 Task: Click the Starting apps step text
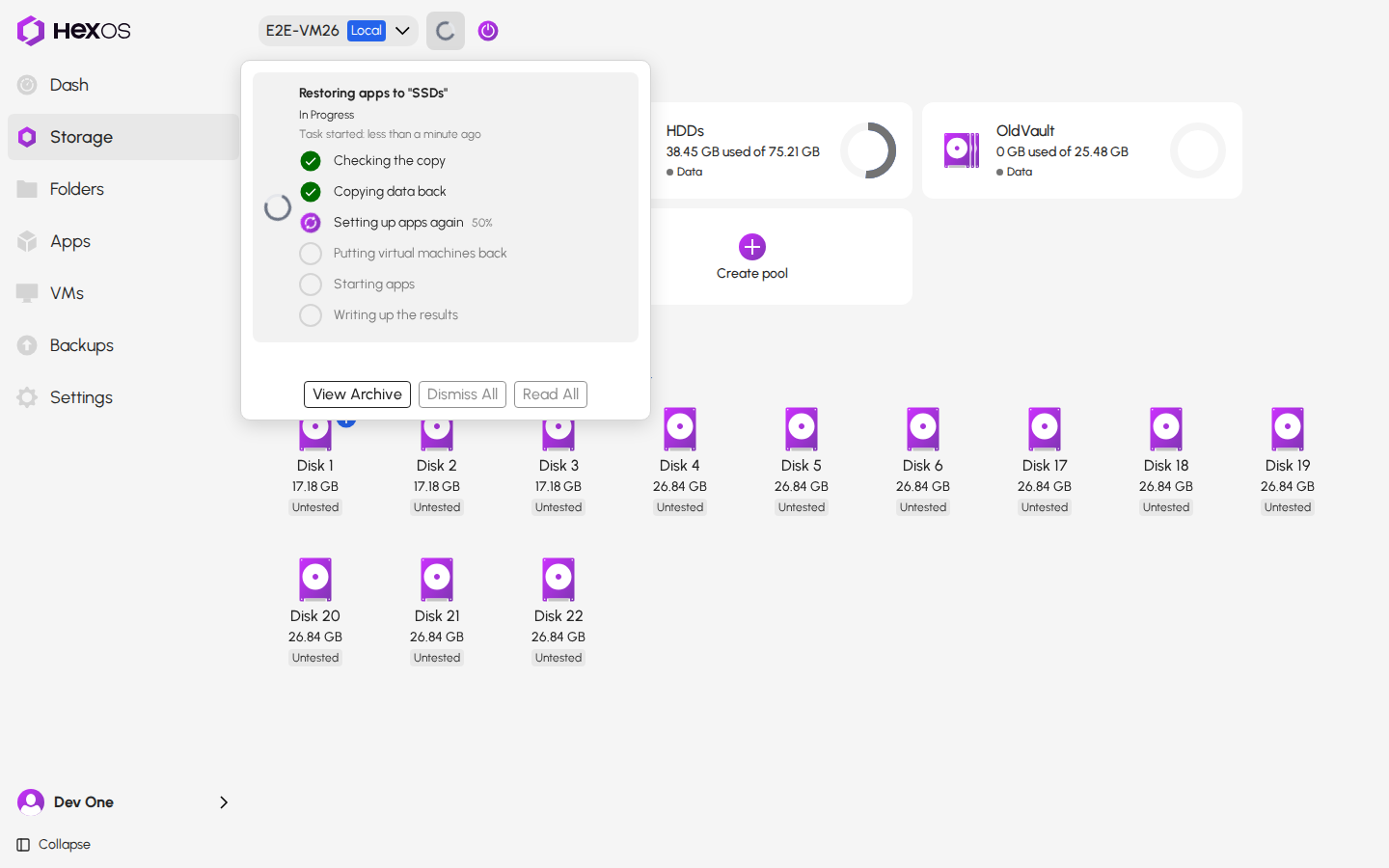click(373, 285)
